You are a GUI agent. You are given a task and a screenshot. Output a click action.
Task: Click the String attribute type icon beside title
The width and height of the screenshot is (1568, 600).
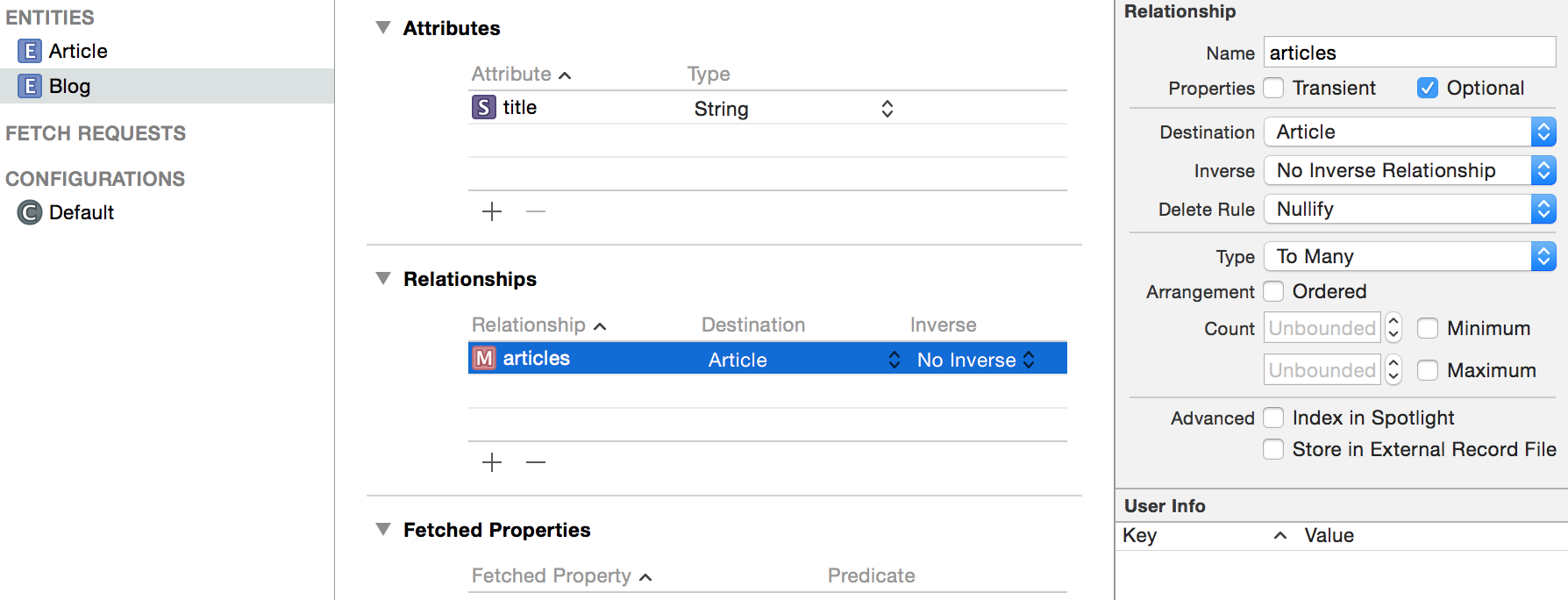click(x=484, y=107)
